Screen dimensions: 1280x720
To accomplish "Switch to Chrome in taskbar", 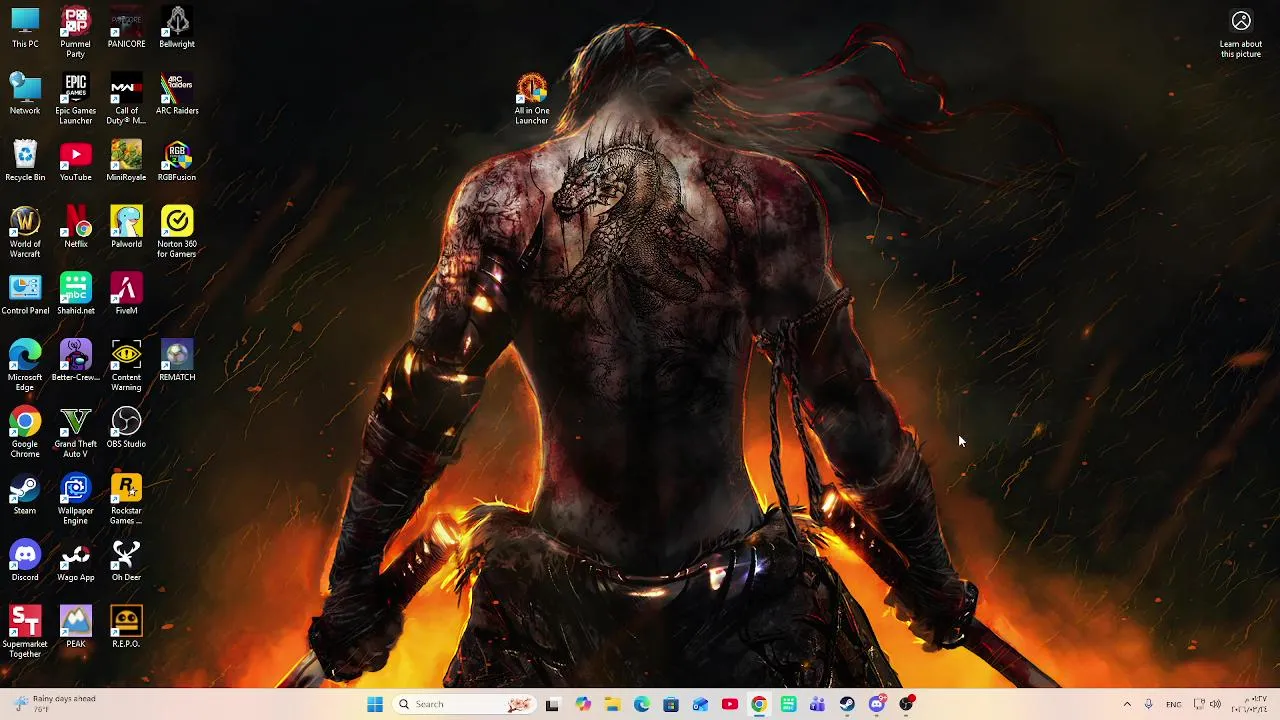I will [x=759, y=705].
